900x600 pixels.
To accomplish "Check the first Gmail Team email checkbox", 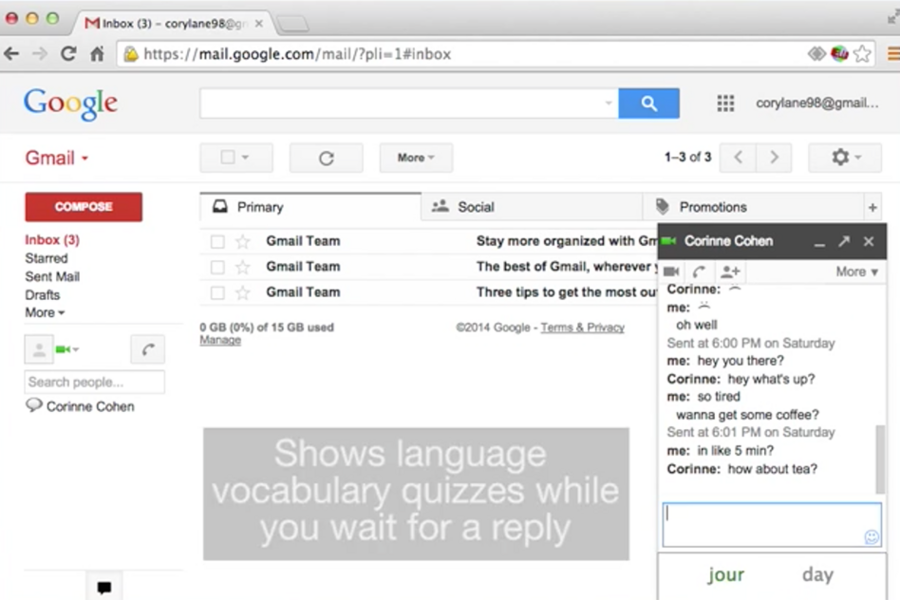I will point(218,241).
